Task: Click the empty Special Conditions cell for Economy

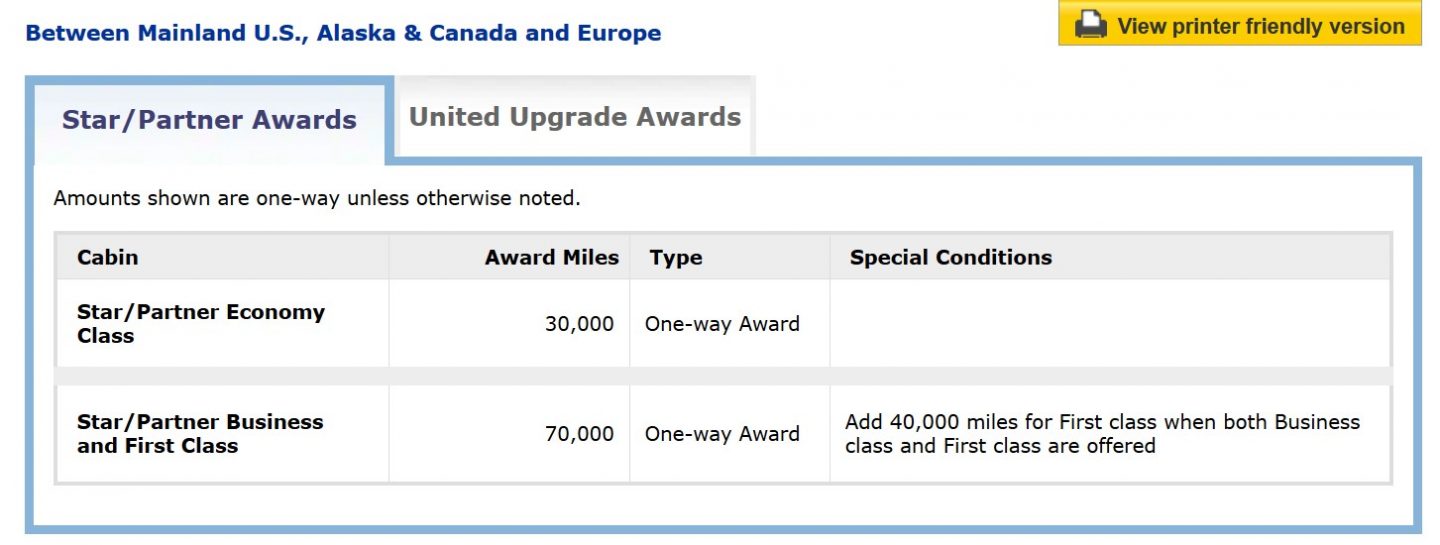Action: click(x=1109, y=324)
